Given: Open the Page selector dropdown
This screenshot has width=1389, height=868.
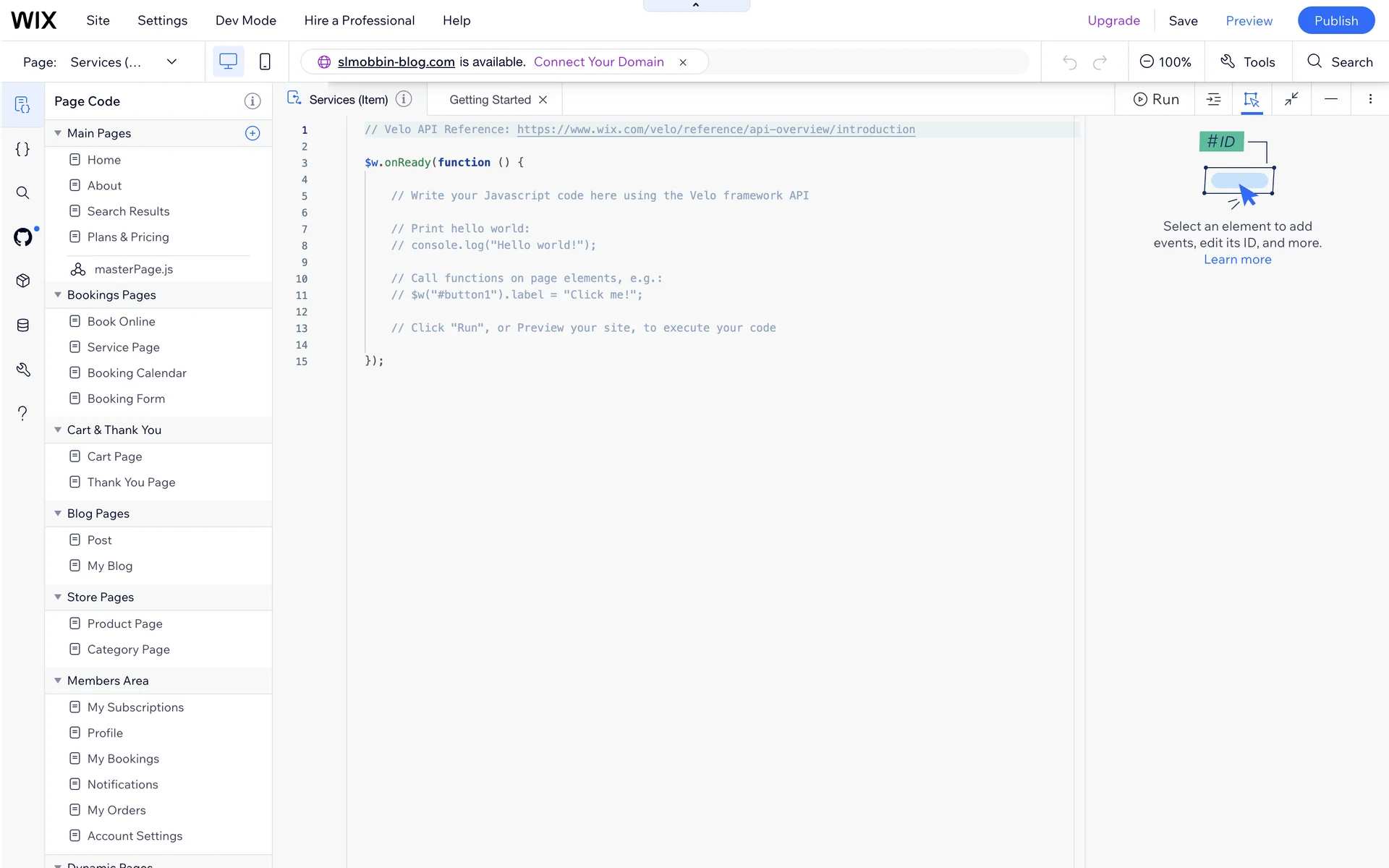Looking at the screenshot, I should (171, 61).
